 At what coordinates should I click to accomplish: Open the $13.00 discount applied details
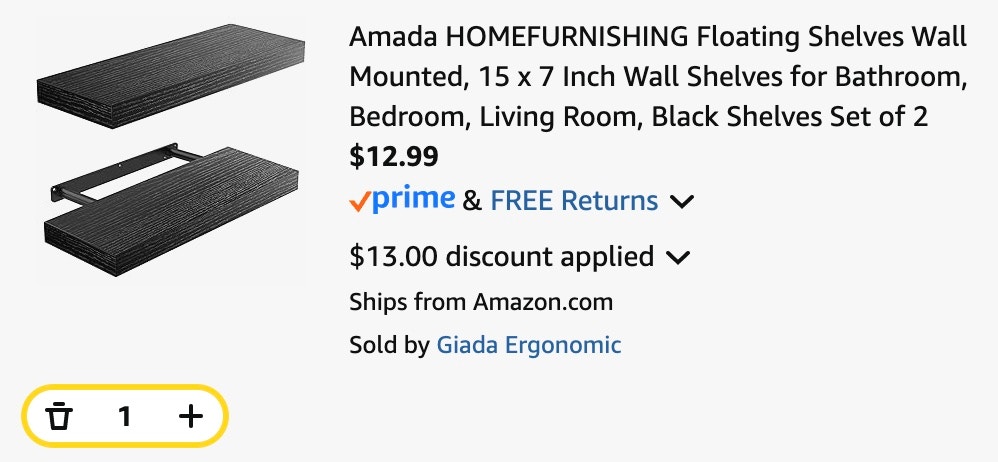(x=502, y=256)
